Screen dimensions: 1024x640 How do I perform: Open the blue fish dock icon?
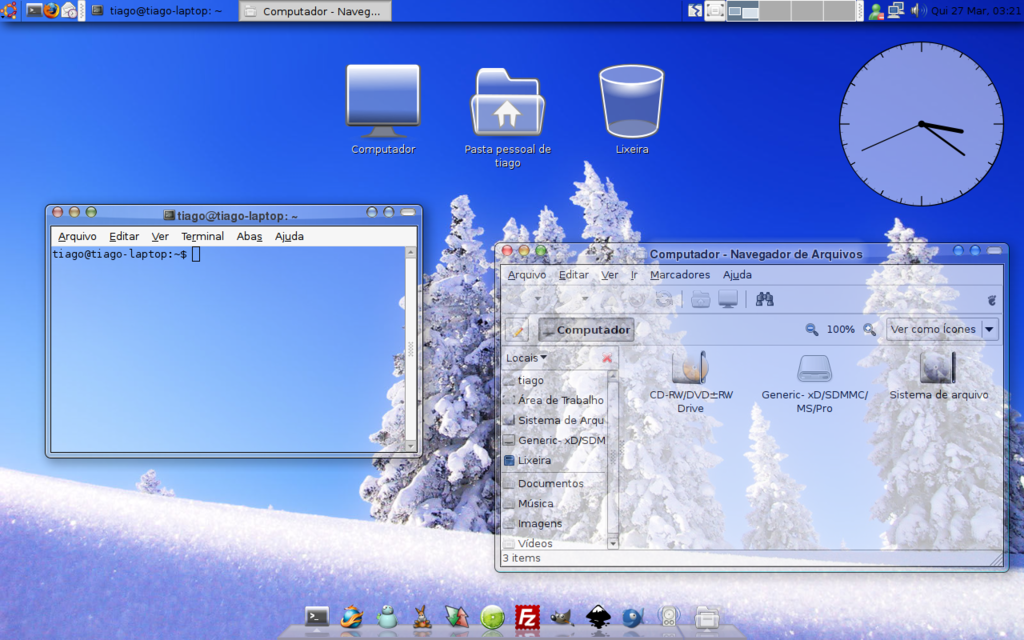coord(633,617)
